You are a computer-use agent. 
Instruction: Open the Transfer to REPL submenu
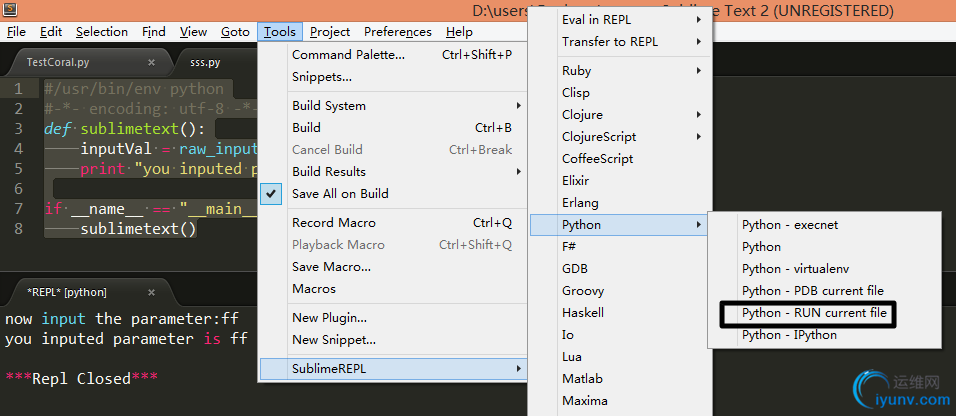click(x=609, y=42)
